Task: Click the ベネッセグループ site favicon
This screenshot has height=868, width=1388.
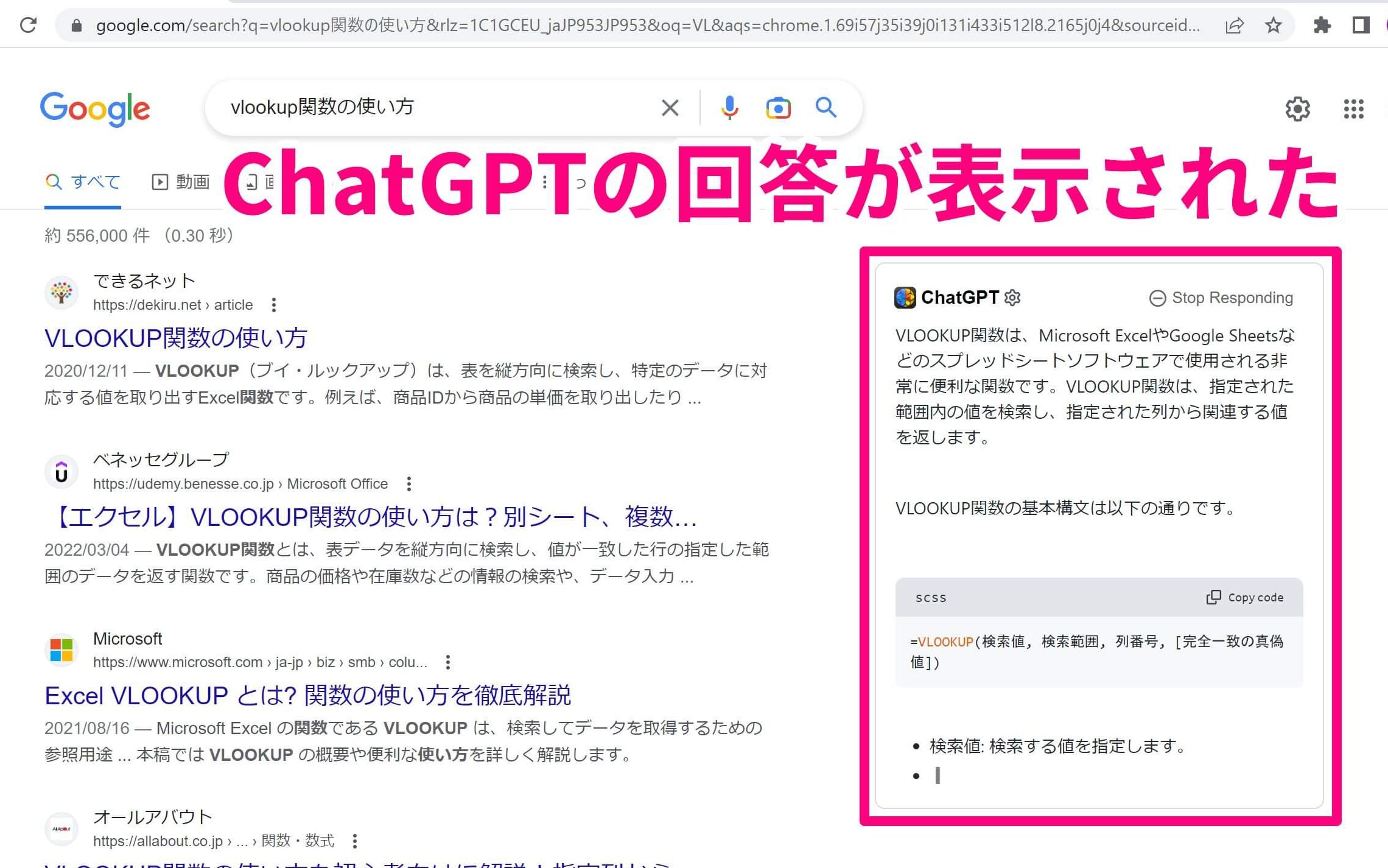Action: (x=61, y=472)
